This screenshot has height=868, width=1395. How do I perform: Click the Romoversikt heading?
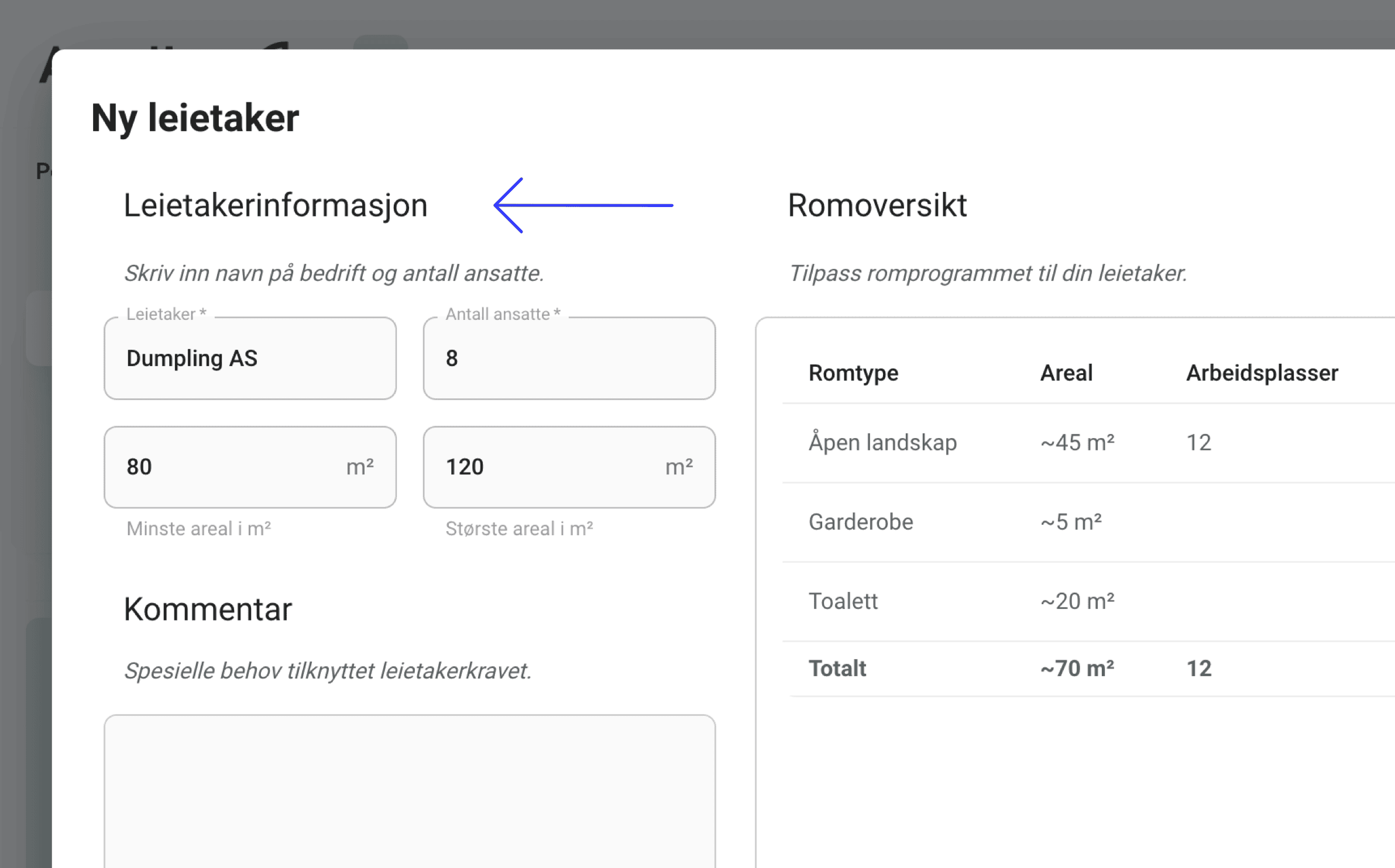coord(877,206)
